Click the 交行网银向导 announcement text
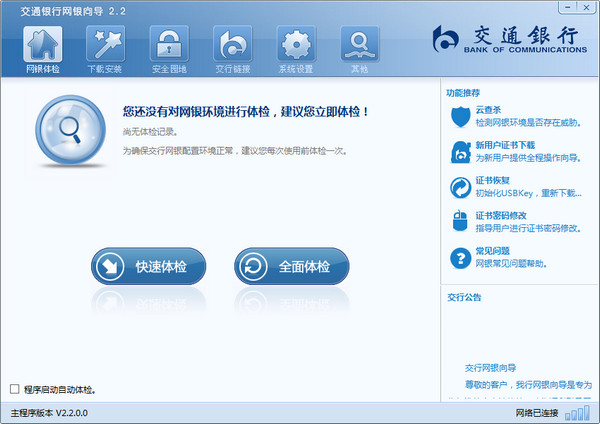600x424 pixels. pyautogui.click(x=490, y=368)
